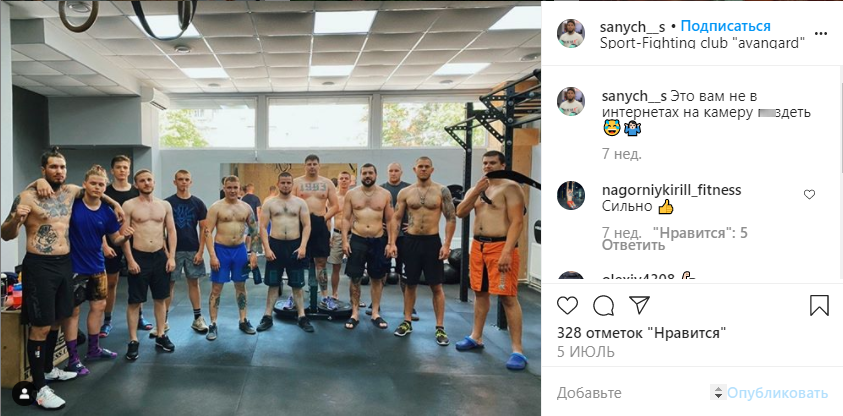View comment likes "Нравится": 5
Screen dimensions: 843x416
(x=700, y=233)
